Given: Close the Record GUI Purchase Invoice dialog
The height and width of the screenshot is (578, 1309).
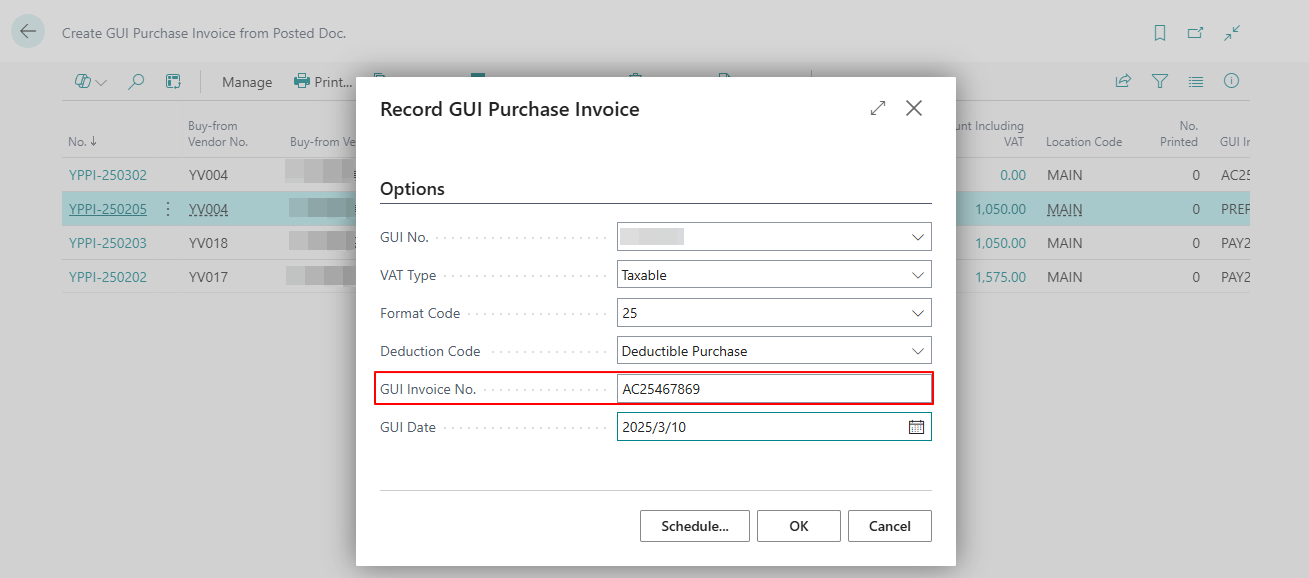Looking at the screenshot, I should coord(914,108).
